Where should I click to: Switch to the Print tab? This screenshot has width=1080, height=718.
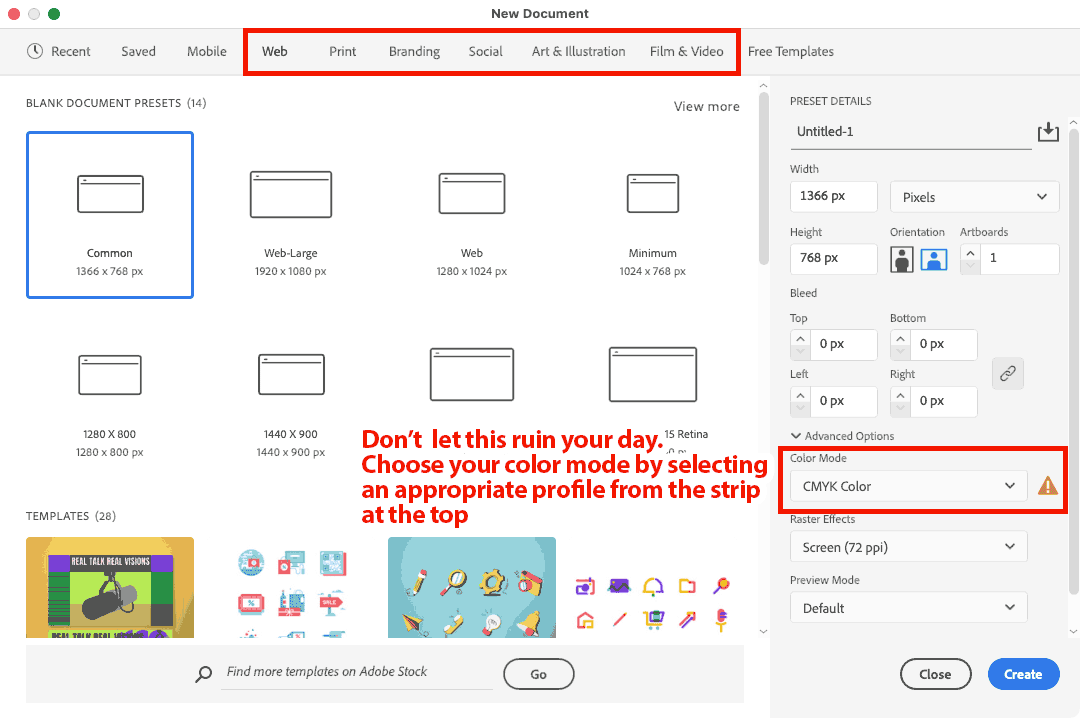(x=342, y=51)
